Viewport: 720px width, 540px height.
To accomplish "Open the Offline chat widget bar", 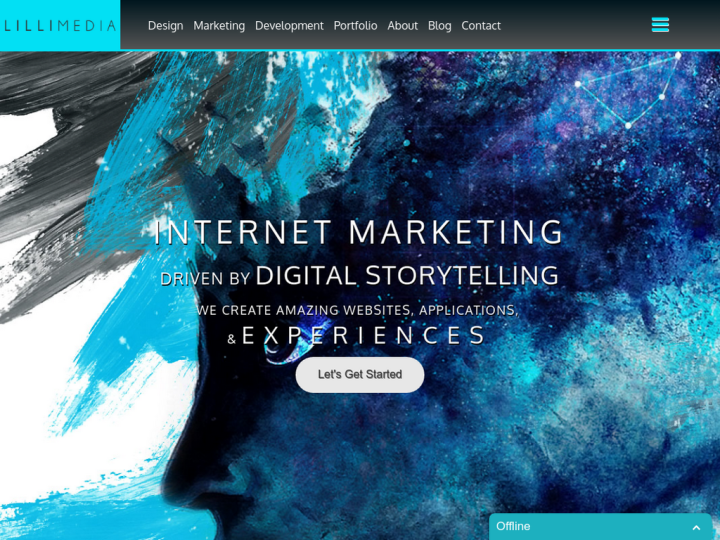I will point(601,527).
